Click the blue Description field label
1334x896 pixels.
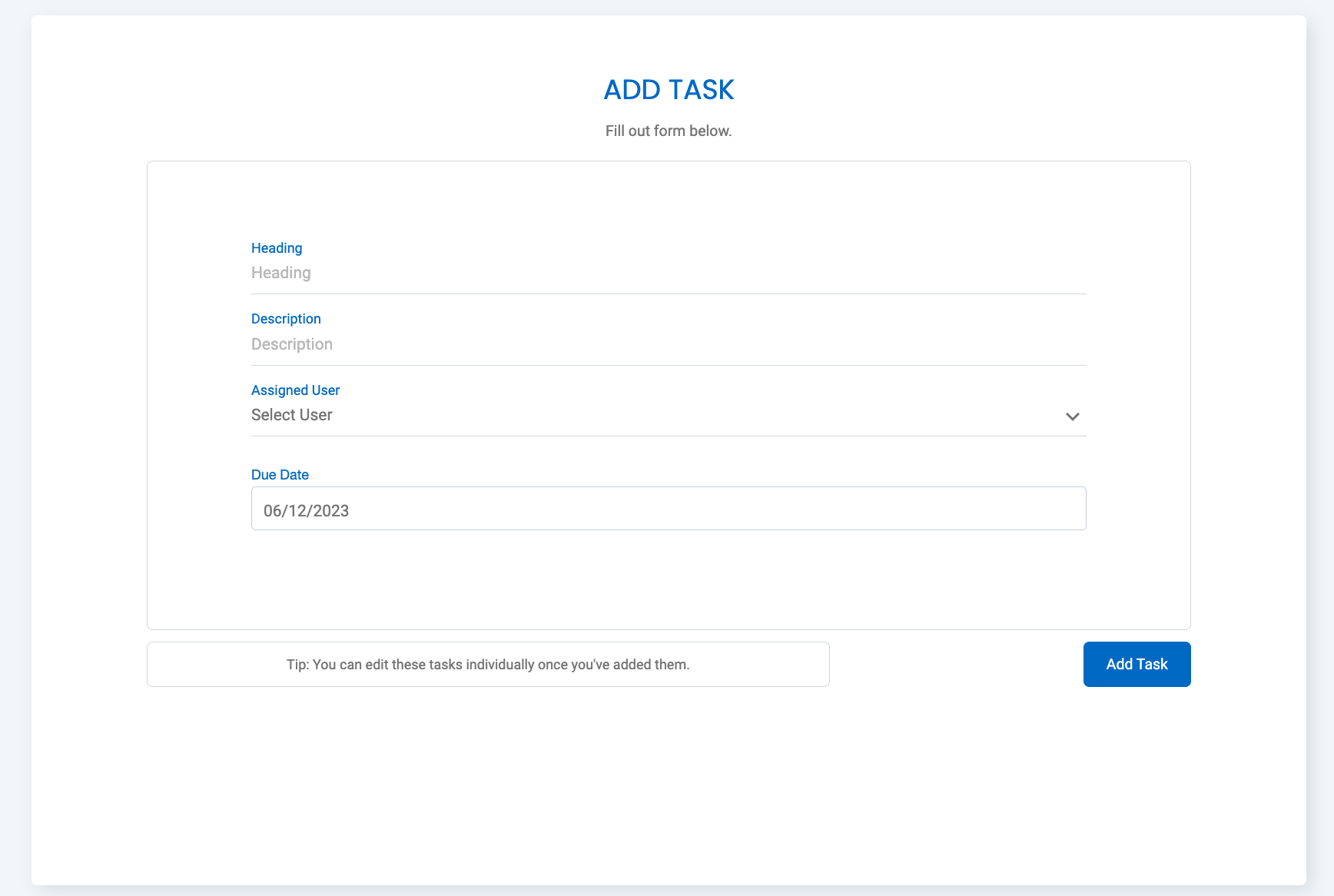286,318
